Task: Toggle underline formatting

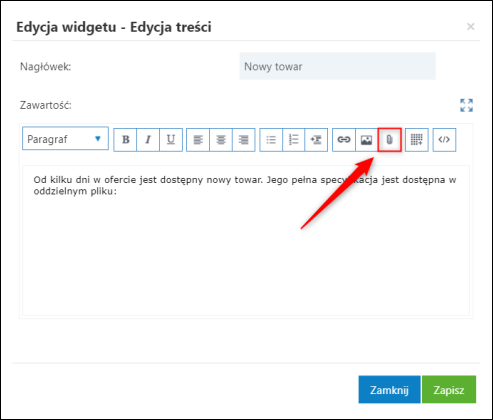Action: [x=171, y=140]
